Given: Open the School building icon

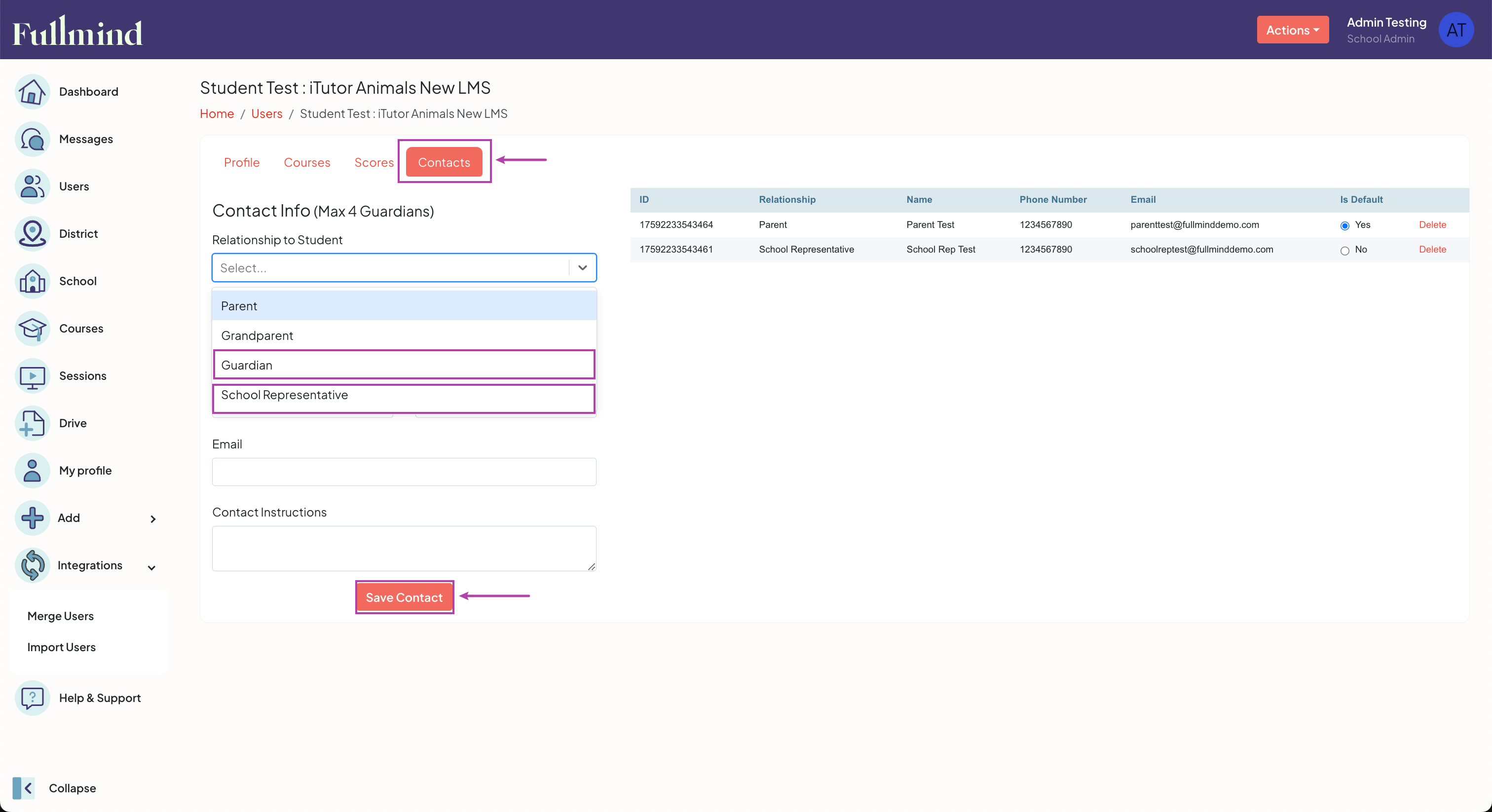Looking at the screenshot, I should coord(33,281).
